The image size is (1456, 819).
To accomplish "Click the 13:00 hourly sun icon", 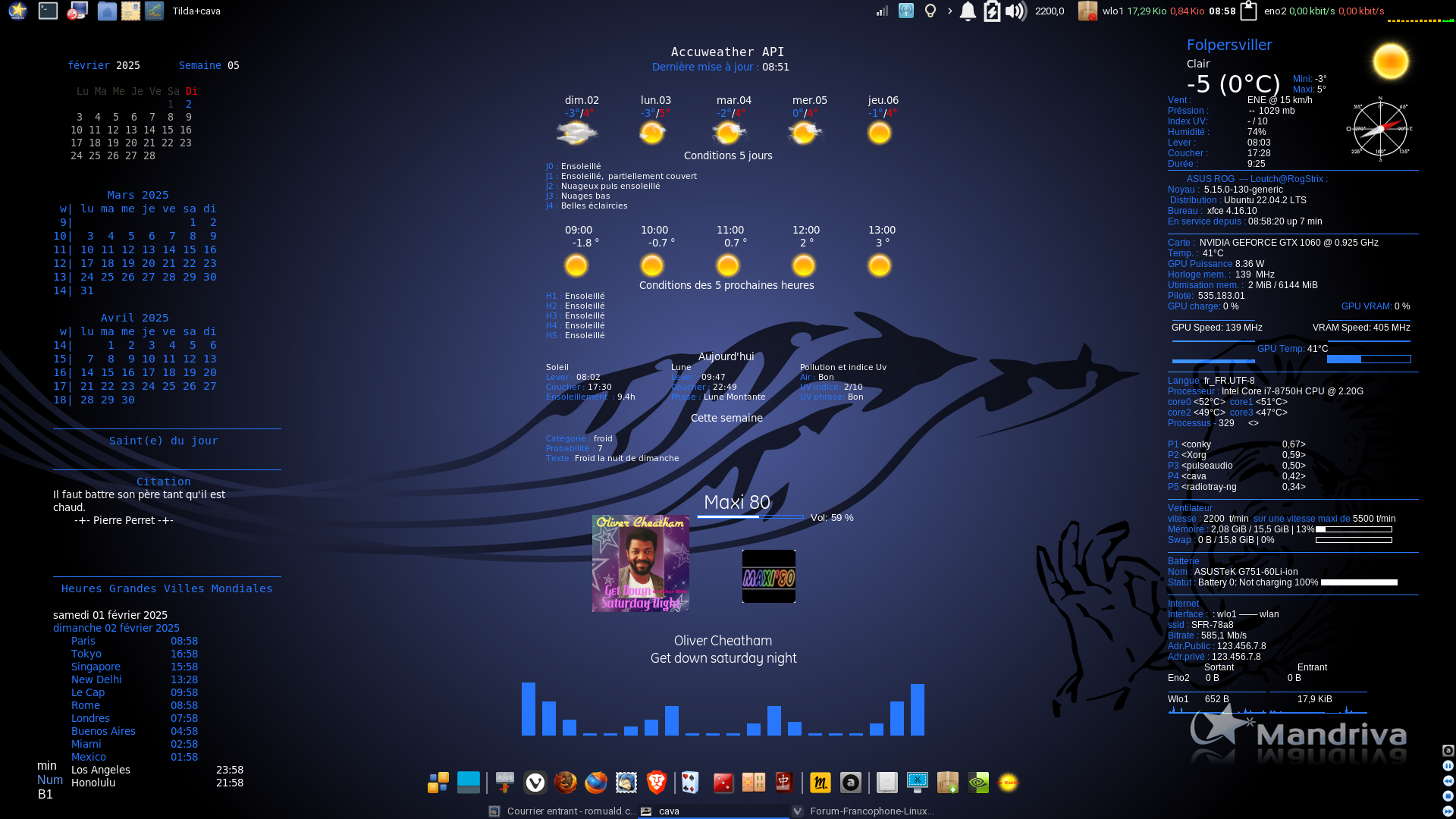I will tap(880, 265).
